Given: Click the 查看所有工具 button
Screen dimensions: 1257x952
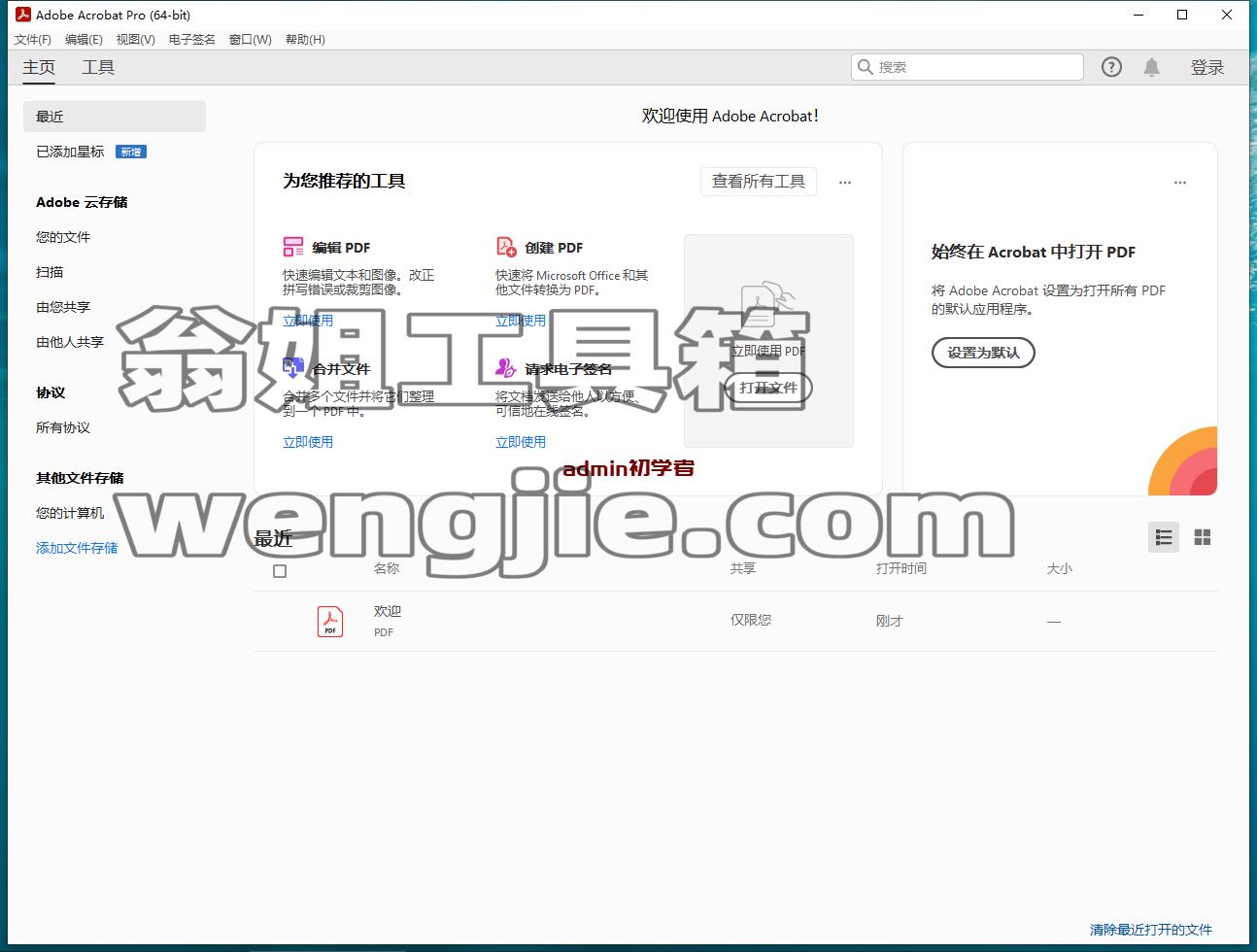Looking at the screenshot, I should 759,182.
